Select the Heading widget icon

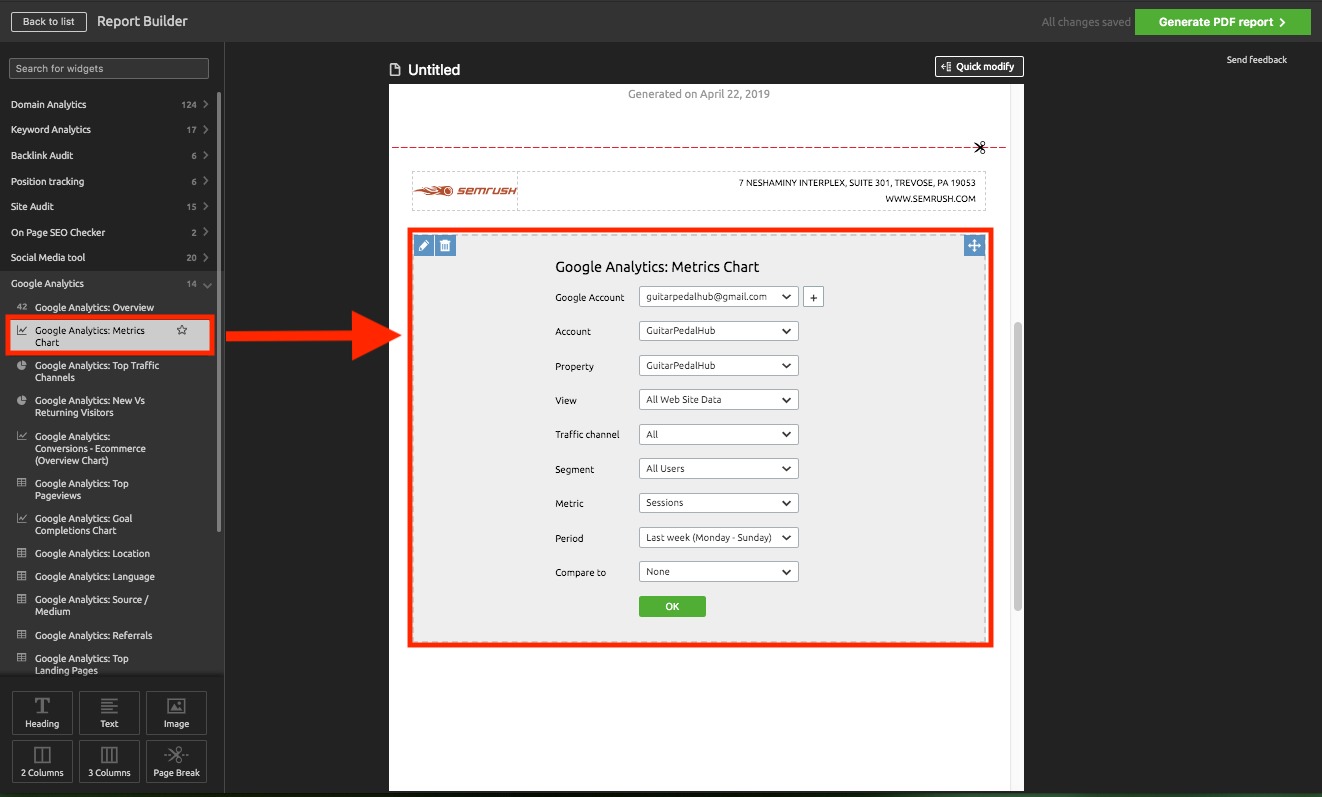click(x=41, y=712)
